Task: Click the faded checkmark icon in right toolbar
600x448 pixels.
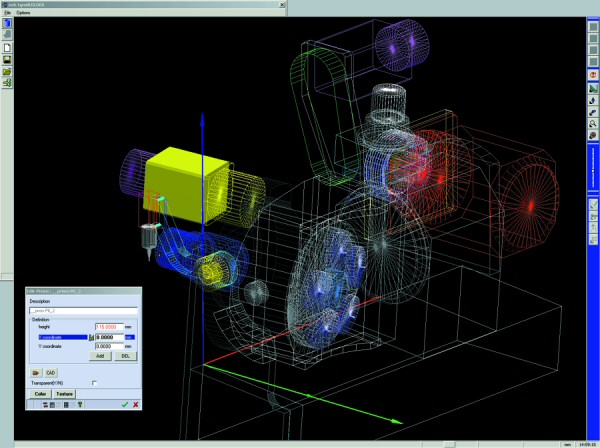Action: click(x=593, y=205)
